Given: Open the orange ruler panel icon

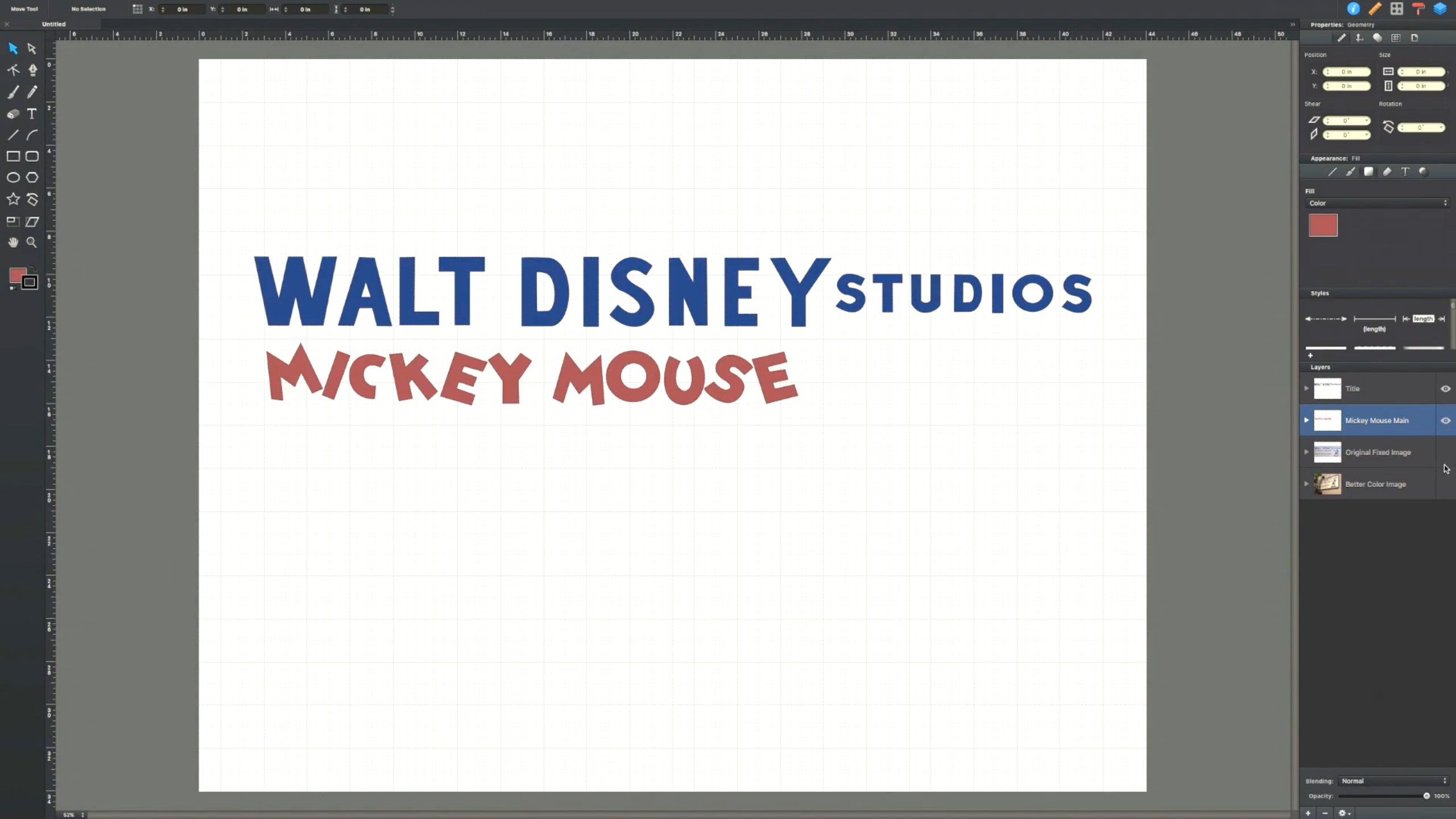Looking at the screenshot, I should coord(1375,9).
